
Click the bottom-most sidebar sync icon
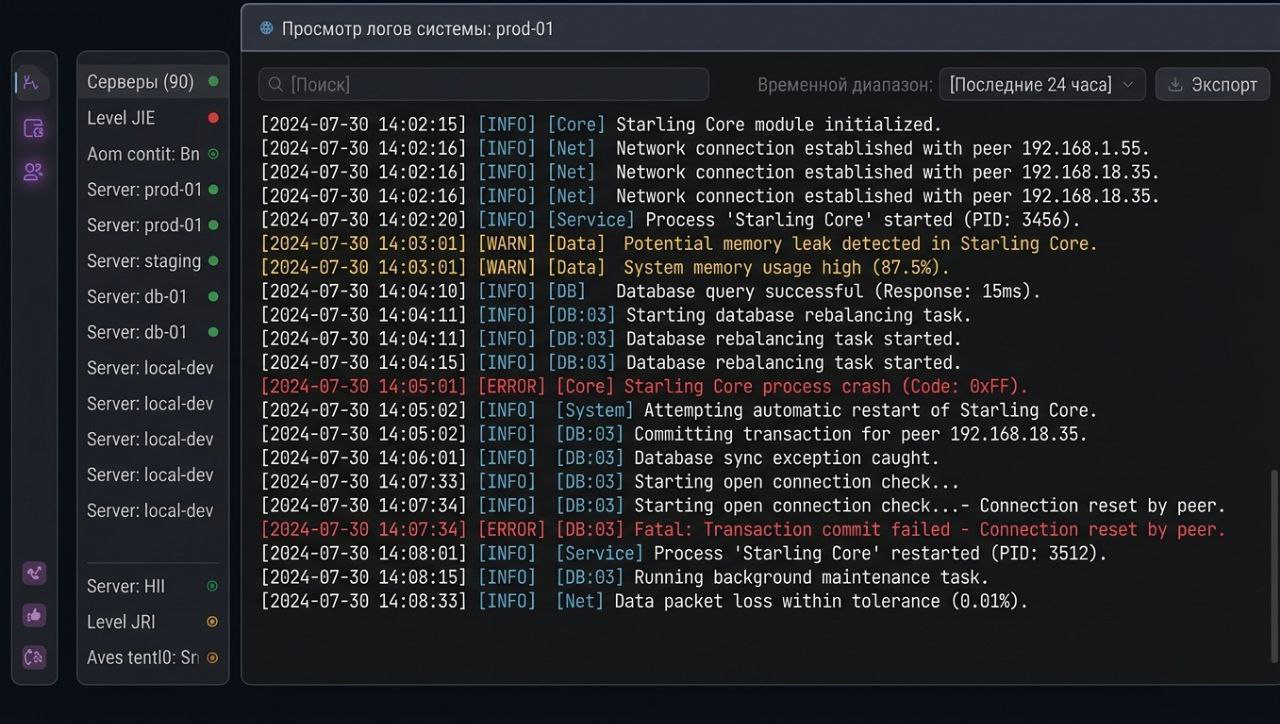34,657
